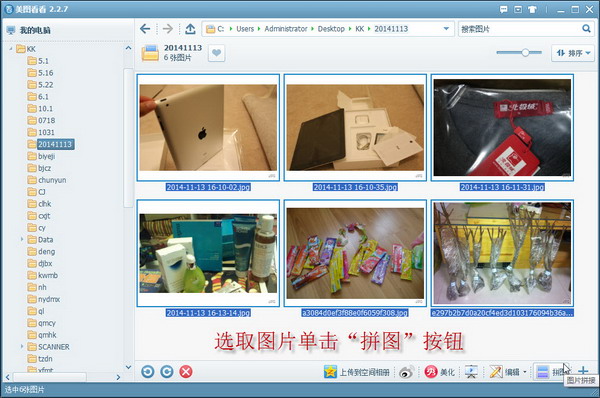
Task: Select the 20141113 folder in tree
Action: 55,144
